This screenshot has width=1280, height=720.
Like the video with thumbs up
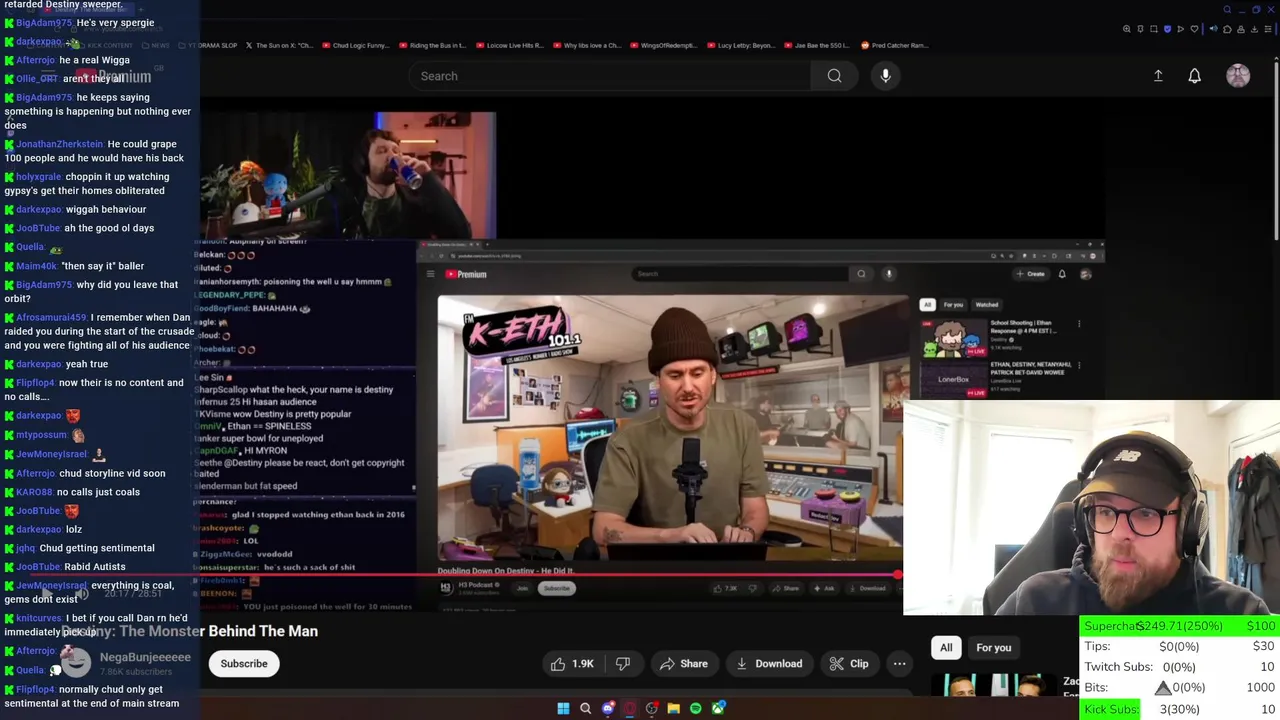[573, 664]
